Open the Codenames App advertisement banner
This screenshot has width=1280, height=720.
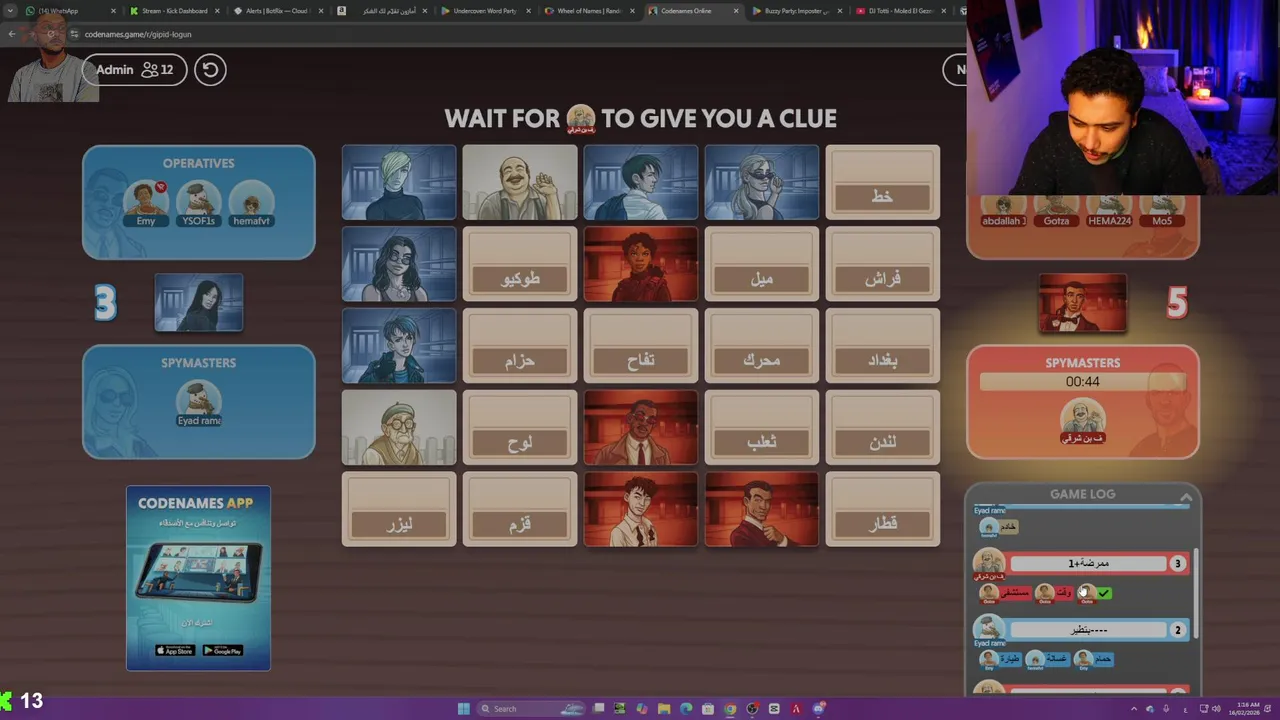198,577
